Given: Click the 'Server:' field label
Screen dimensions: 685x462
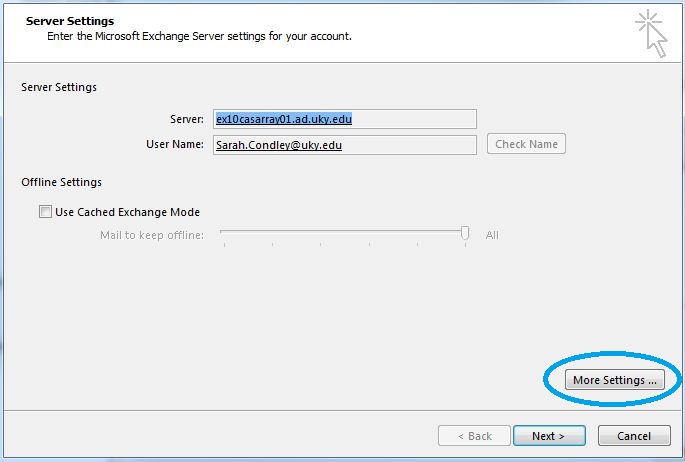Looking at the screenshot, I should pyautogui.click(x=187, y=119).
